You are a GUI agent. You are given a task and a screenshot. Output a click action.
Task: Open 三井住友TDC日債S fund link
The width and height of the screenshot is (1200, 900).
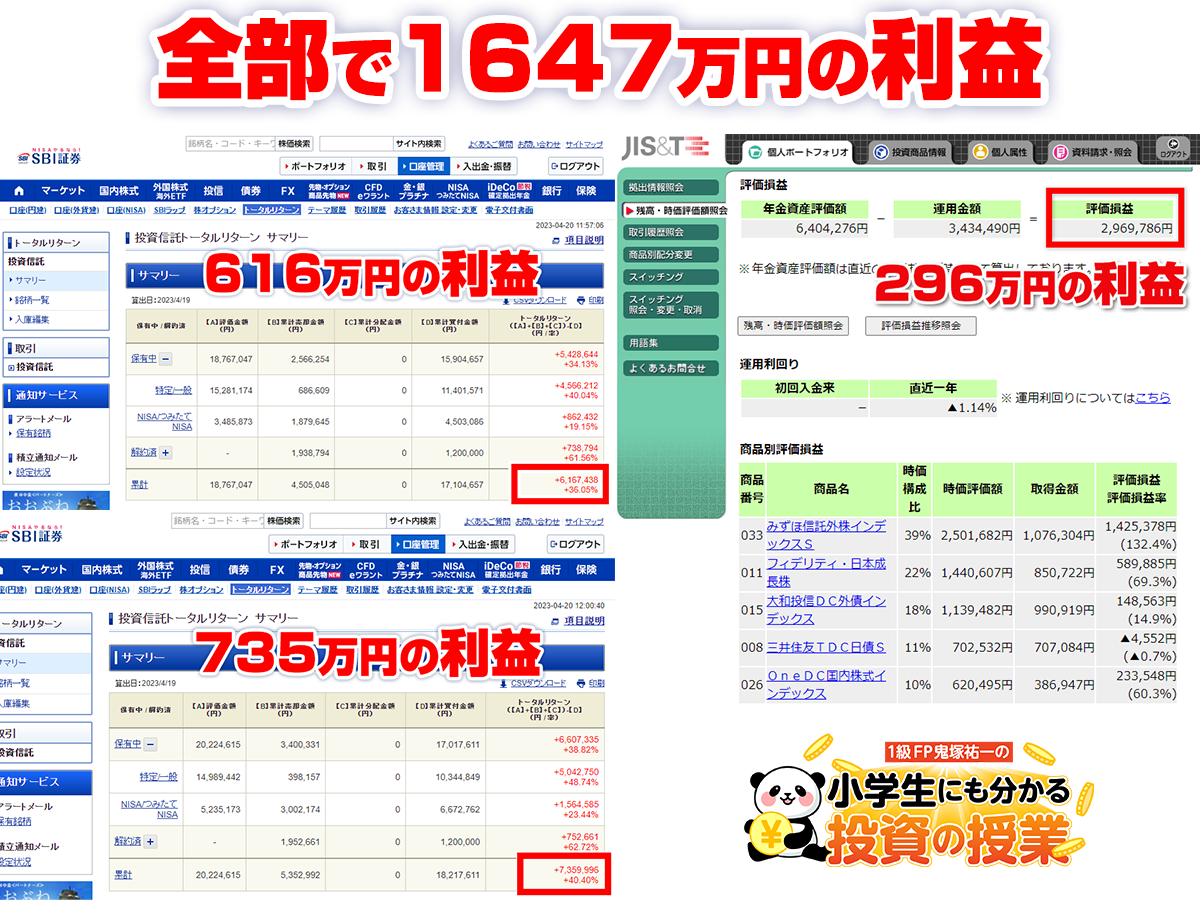[x=826, y=648]
